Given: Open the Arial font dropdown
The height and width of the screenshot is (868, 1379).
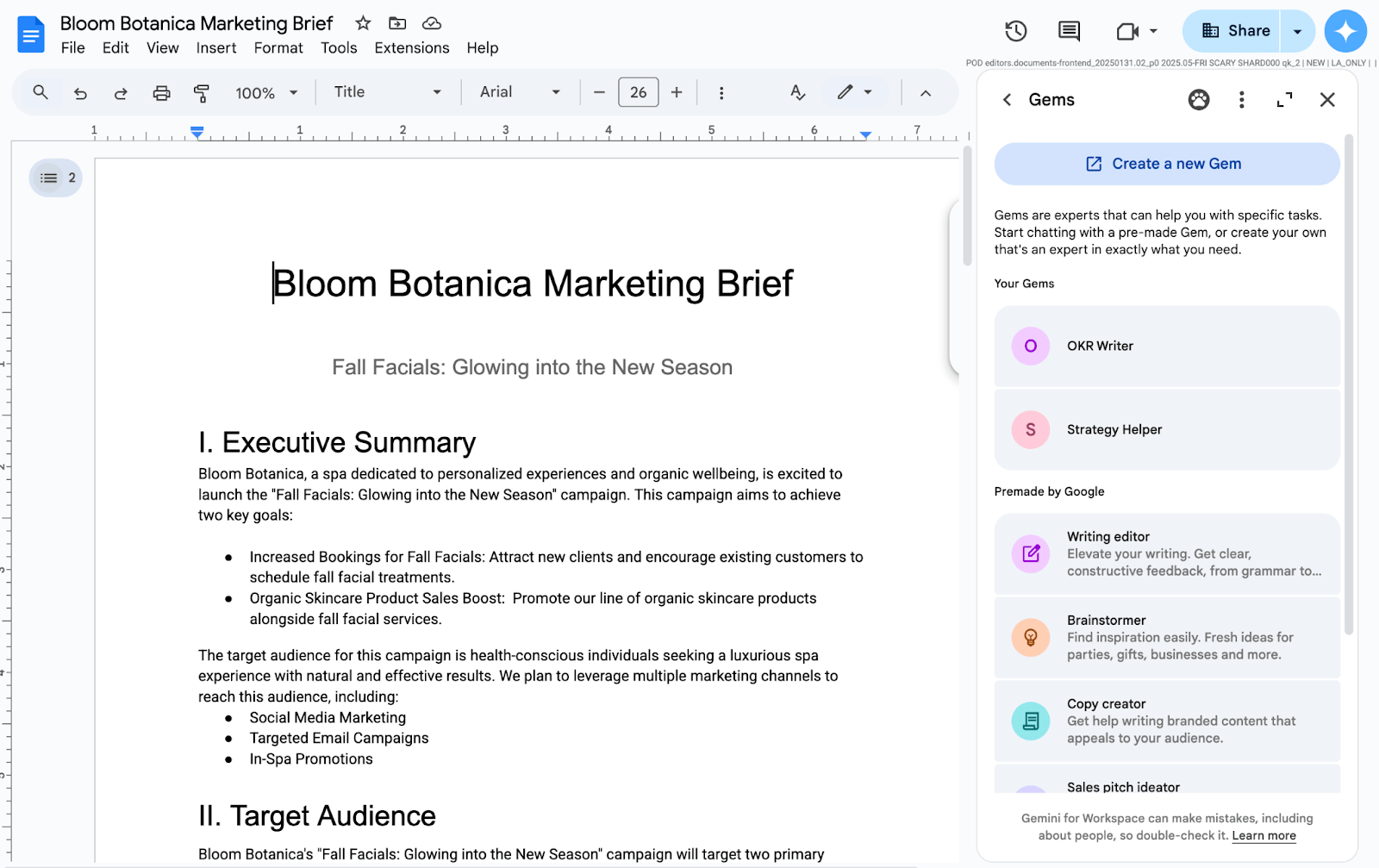Looking at the screenshot, I should click(x=520, y=92).
